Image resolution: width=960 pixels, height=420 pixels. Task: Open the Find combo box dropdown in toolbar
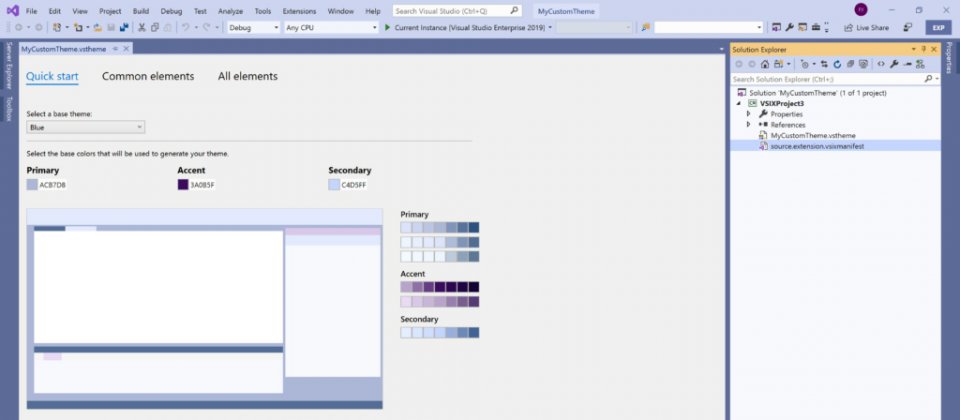760,28
